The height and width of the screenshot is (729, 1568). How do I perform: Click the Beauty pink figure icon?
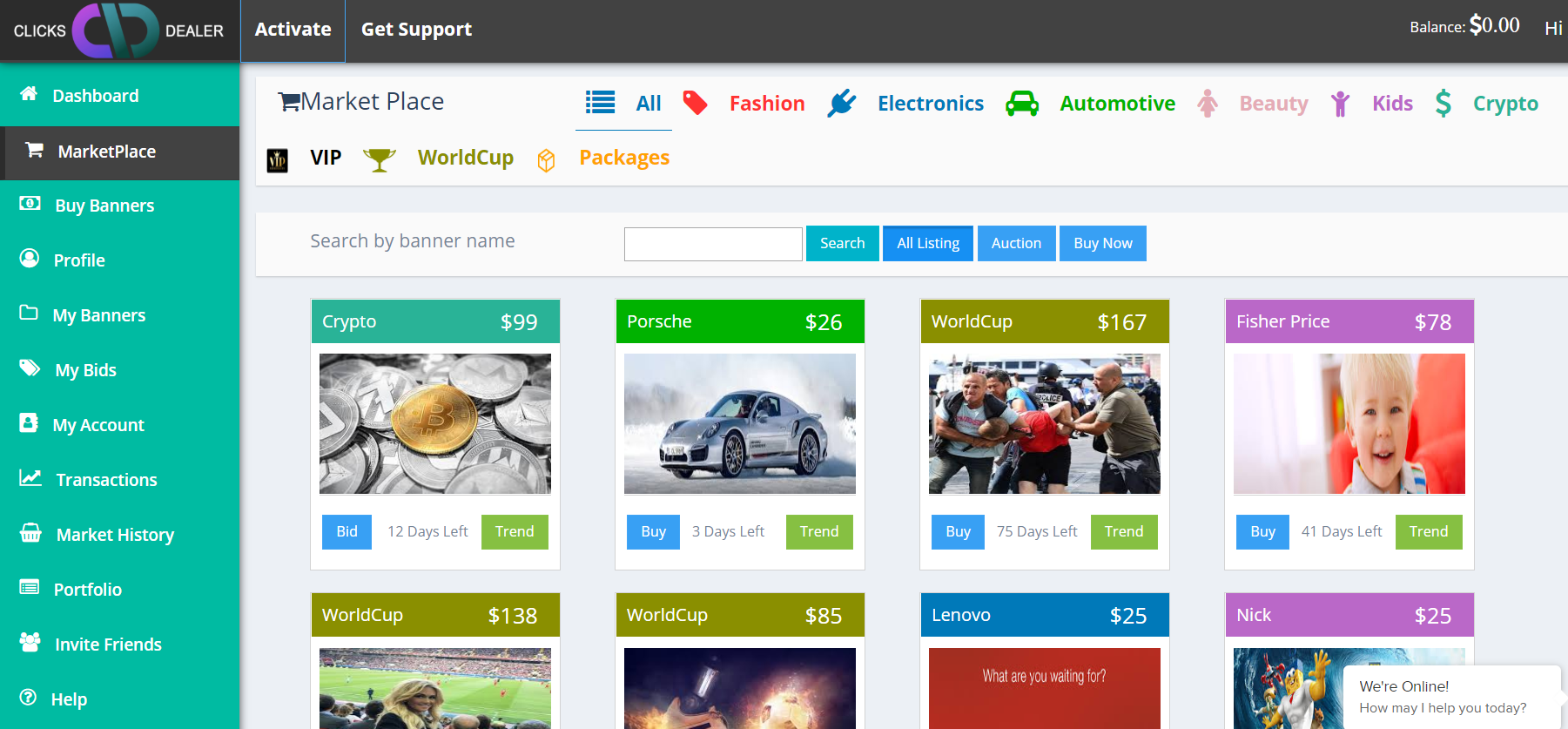coord(1208,104)
